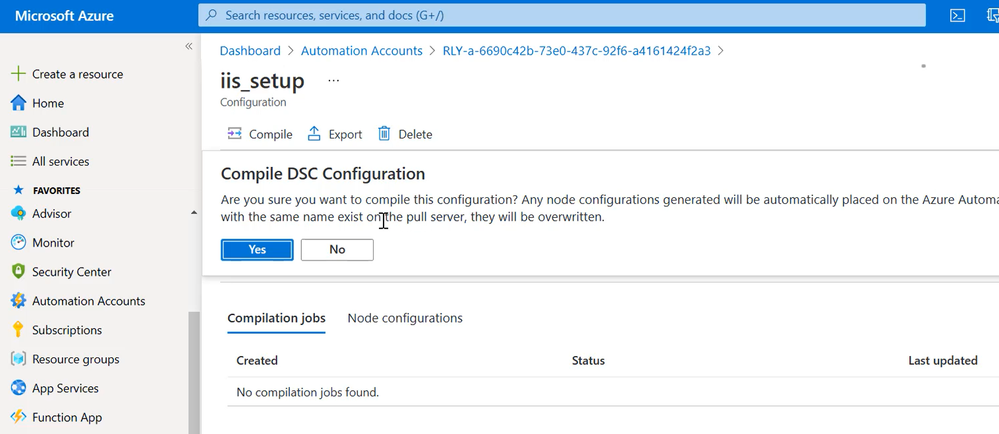The height and width of the screenshot is (434, 999).
Task: Open Subscriptions in the sidebar
Action: (x=67, y=330)
